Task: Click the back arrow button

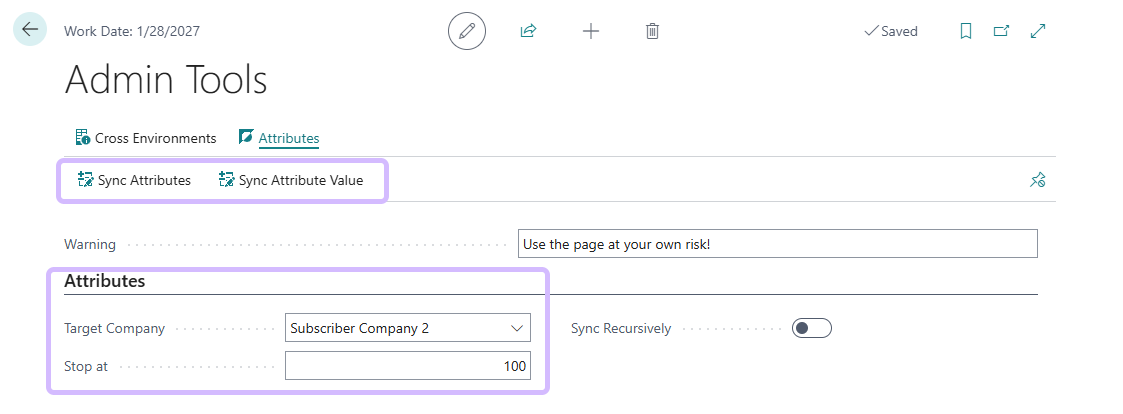Action: [x=30, y=30]
